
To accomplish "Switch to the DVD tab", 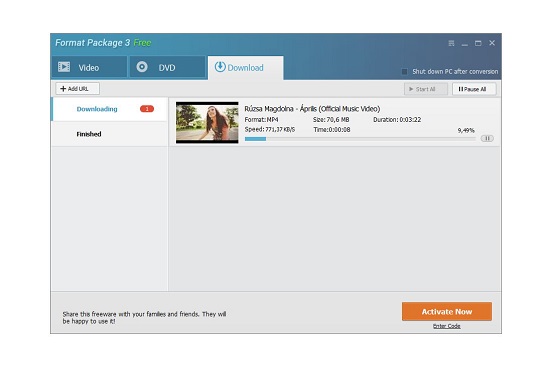I will coord(167,67).
